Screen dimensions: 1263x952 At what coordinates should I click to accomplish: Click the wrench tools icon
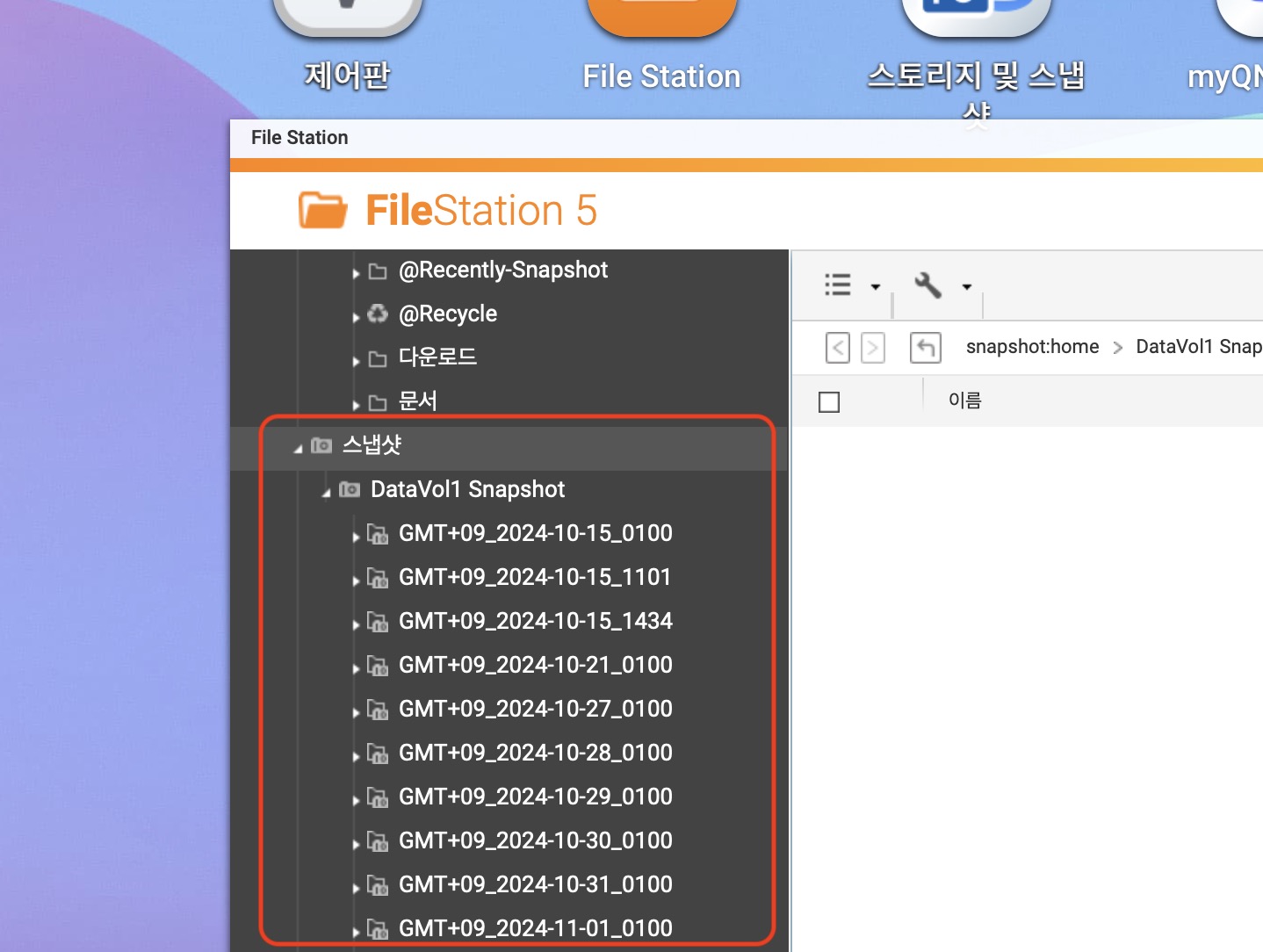928,285
